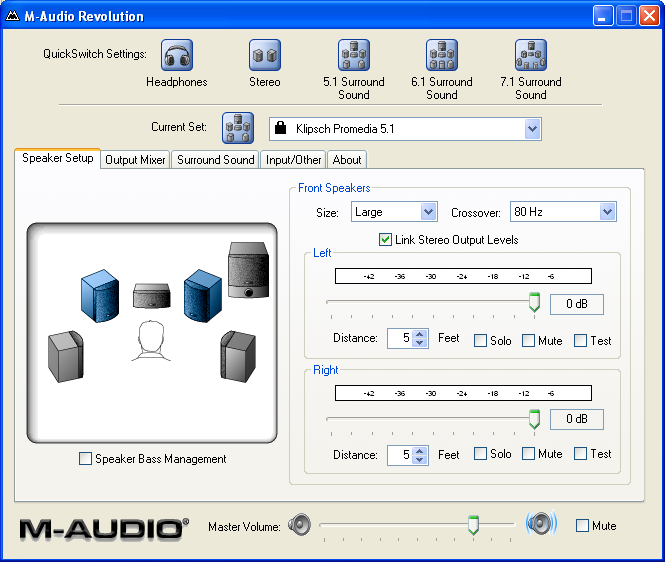This screenshot has height=562, width=665.
Task: Open the Input/Other tab
Action: (293, 160)
